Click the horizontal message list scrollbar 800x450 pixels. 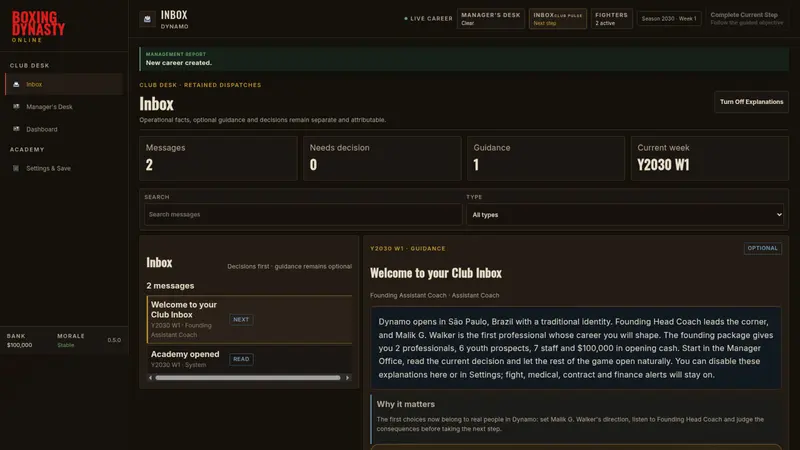click(x=248, y=378)
